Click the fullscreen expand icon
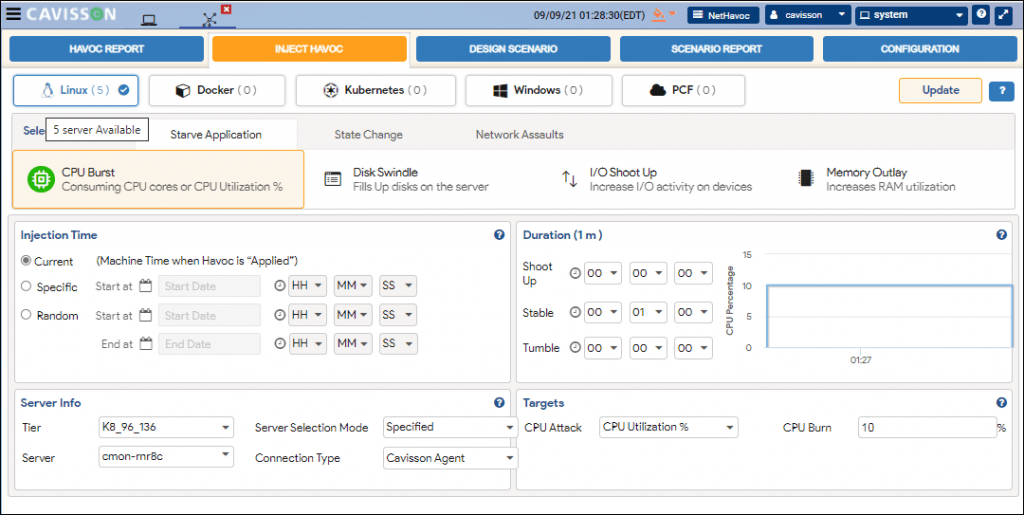The height and width of the screenshot is (515, 1024). click(x=1002, y=15)
